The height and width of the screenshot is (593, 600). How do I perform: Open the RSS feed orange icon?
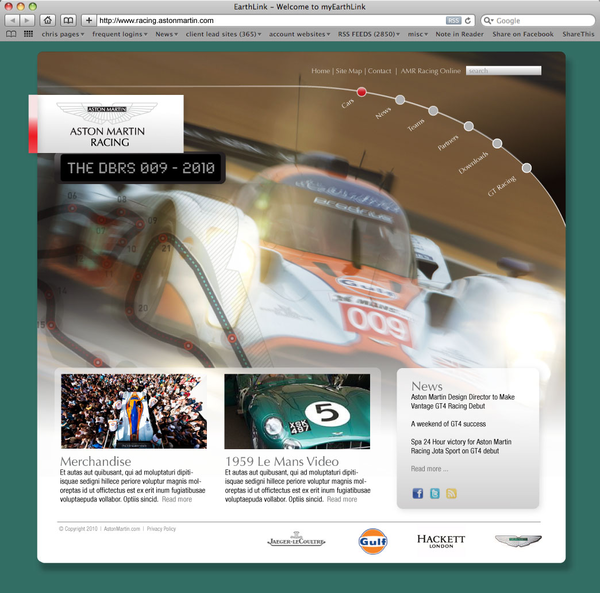[x=451, y=493]
